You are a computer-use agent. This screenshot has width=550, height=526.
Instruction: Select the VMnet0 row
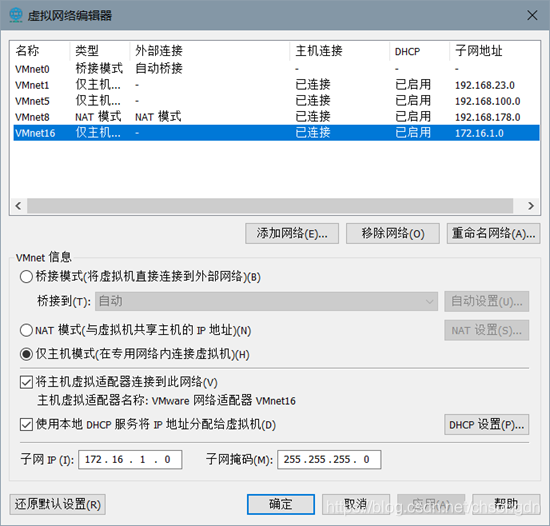276,69
